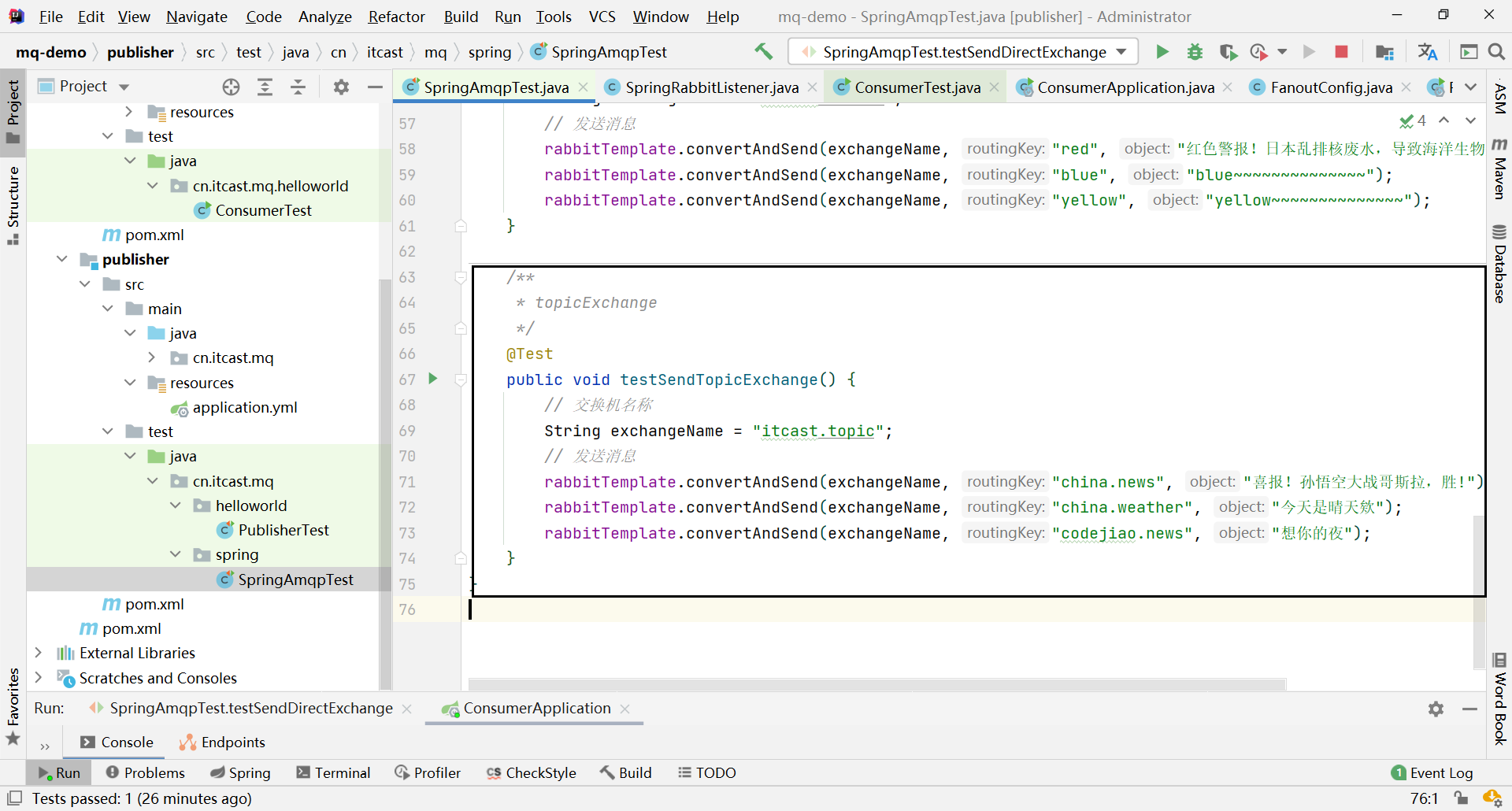Switch to the ConsumerTest.java tab
1512x811 pixels.
917,87
